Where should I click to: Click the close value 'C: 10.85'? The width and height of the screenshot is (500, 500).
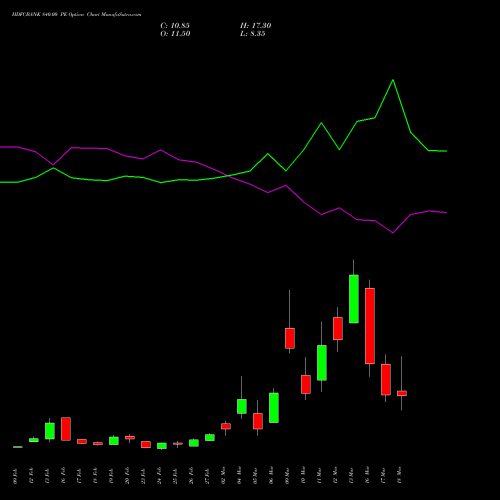(x=175, y=26)
